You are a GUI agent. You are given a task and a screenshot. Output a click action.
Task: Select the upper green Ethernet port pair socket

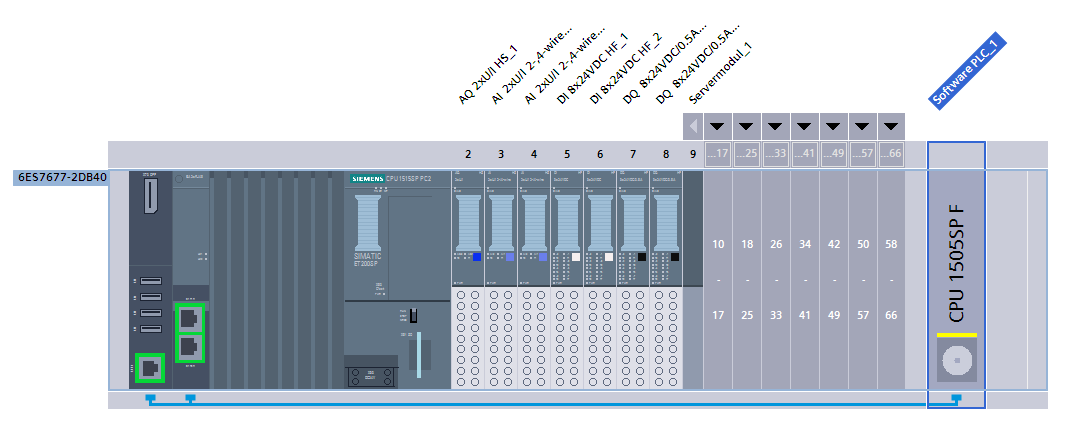coord(190,318)
